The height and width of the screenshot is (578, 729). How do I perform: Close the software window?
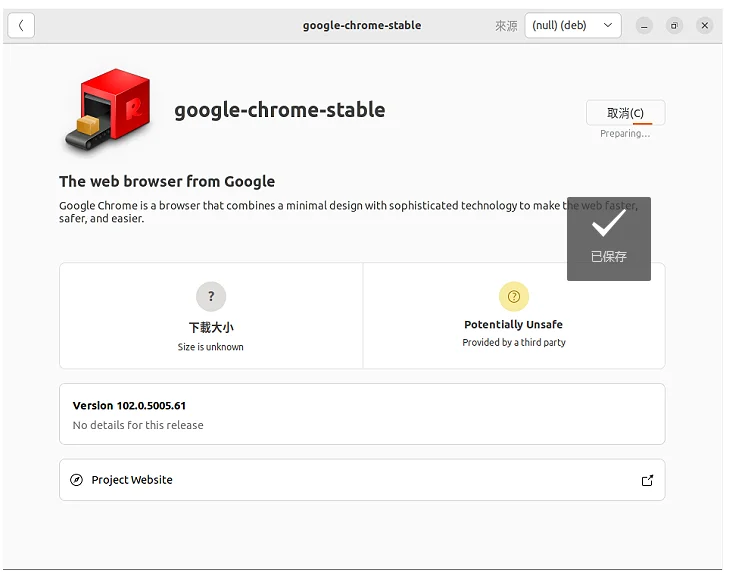705,26
